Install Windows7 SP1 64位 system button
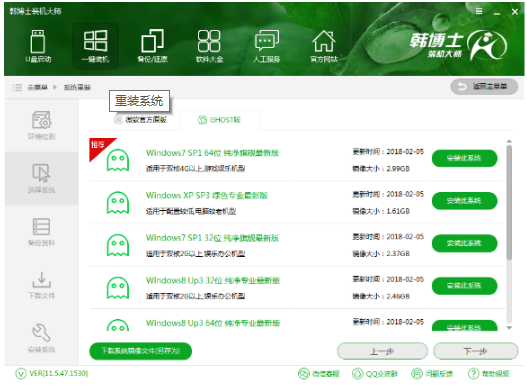527x387 pixels. (464, 158)
